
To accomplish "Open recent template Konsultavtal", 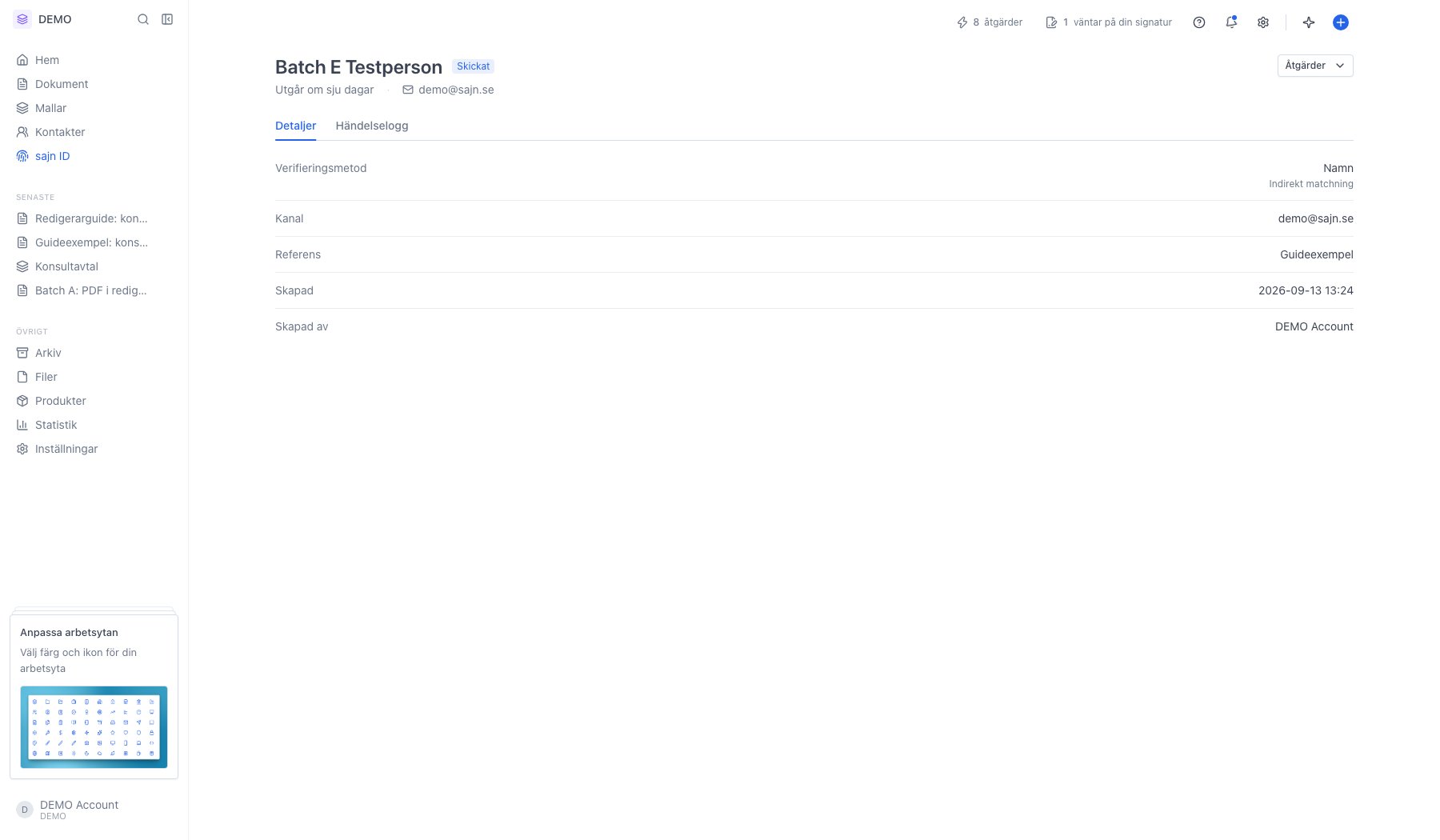I will point(94,266).
